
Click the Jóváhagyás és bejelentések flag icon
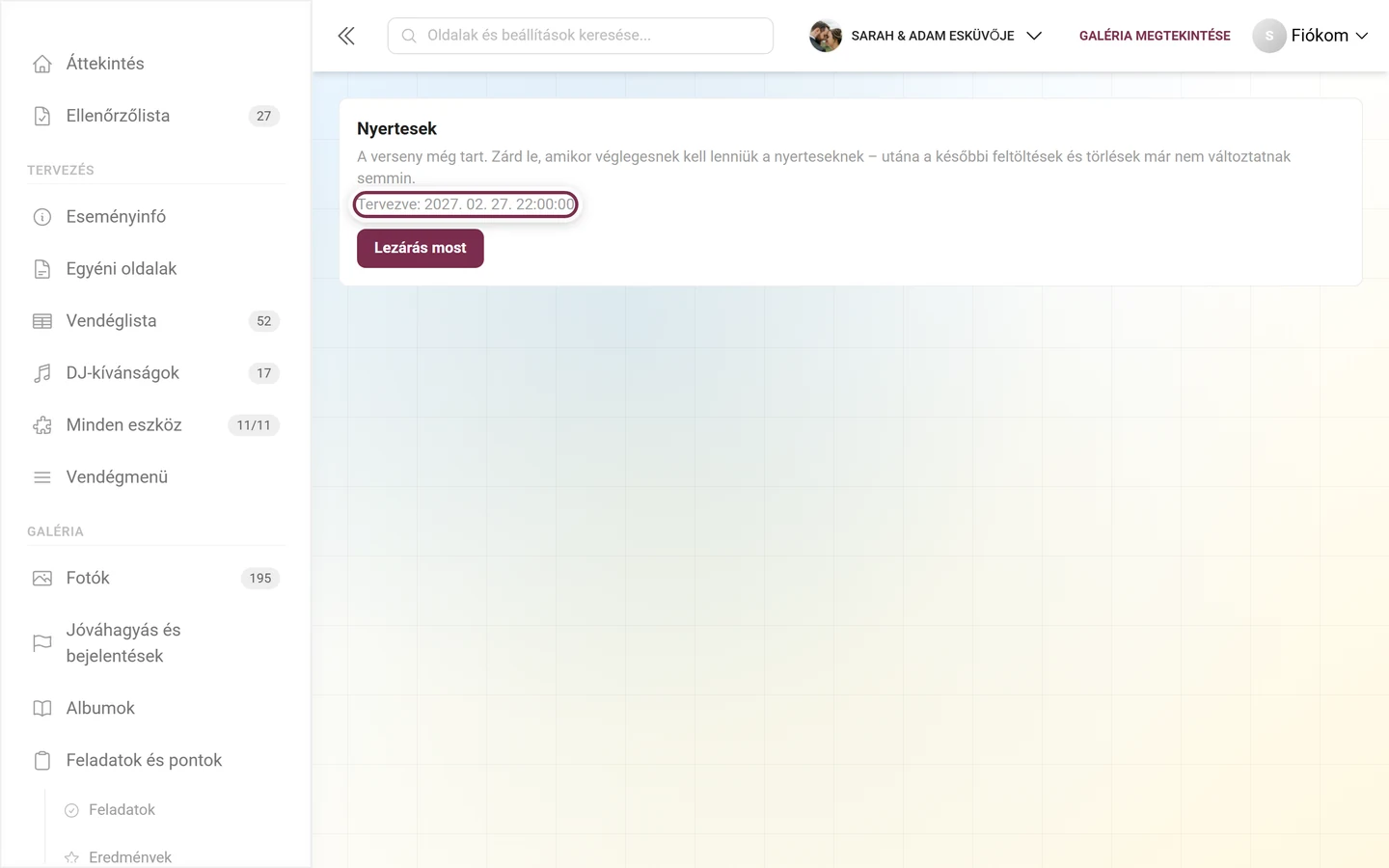click(x=42, y=643)
